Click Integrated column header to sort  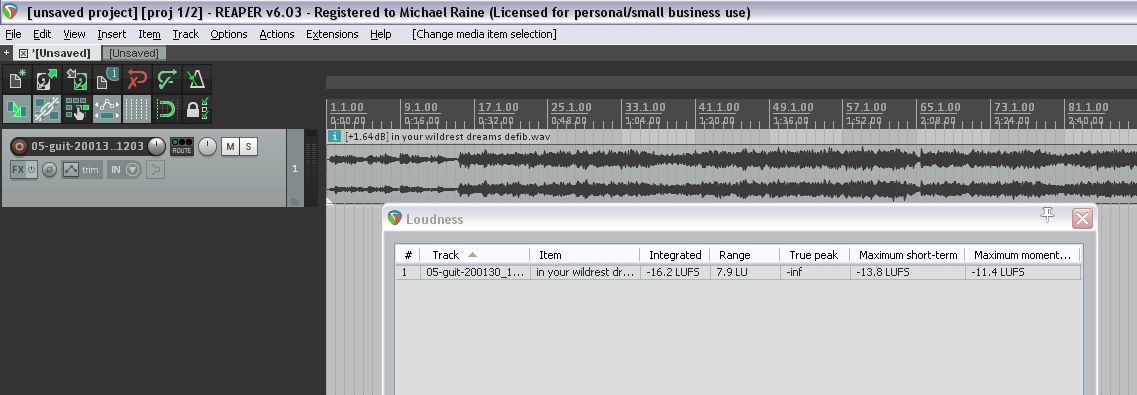click(674, 254)
